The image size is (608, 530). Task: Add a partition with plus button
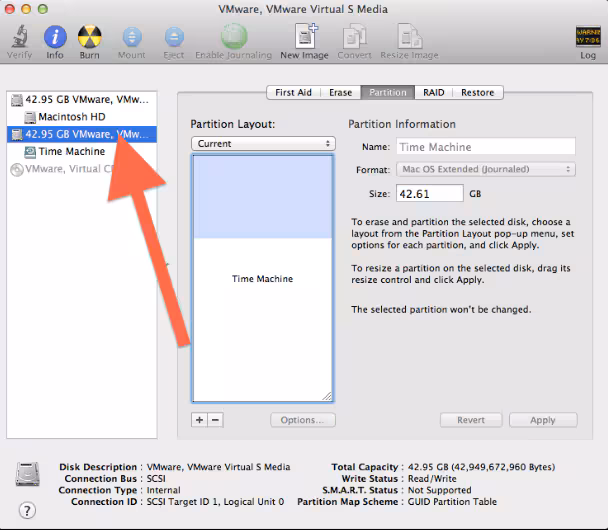199,420
